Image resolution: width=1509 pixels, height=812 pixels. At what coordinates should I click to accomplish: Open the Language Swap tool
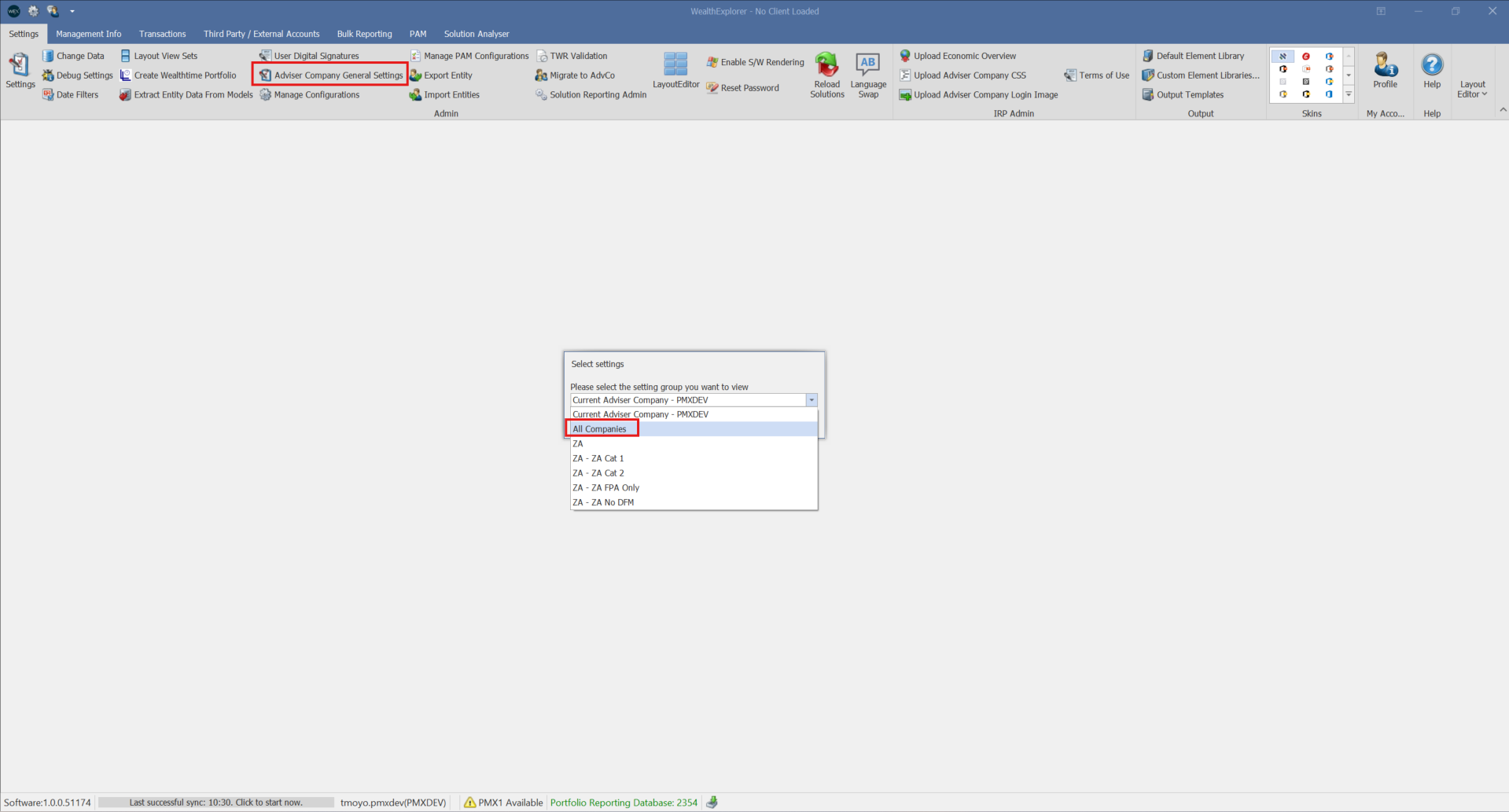[x=867, y=64]
